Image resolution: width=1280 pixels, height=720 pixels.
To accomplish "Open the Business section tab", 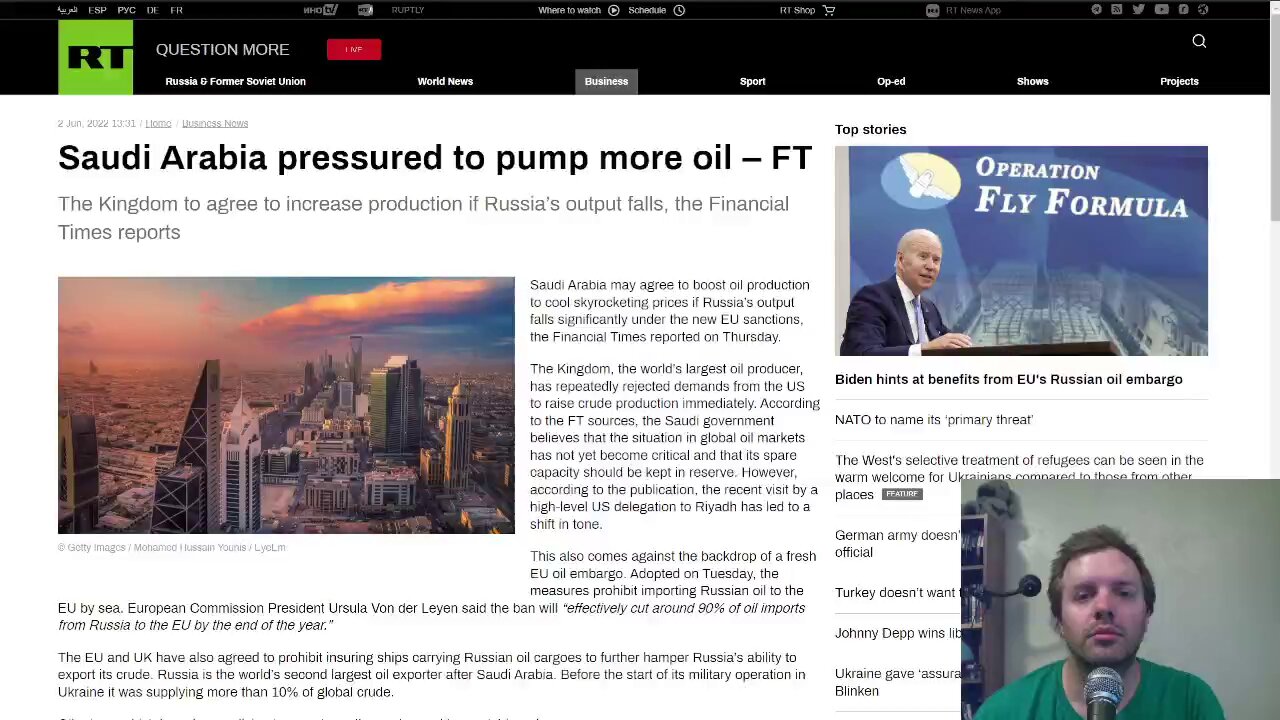I will [x=606, y=81].
